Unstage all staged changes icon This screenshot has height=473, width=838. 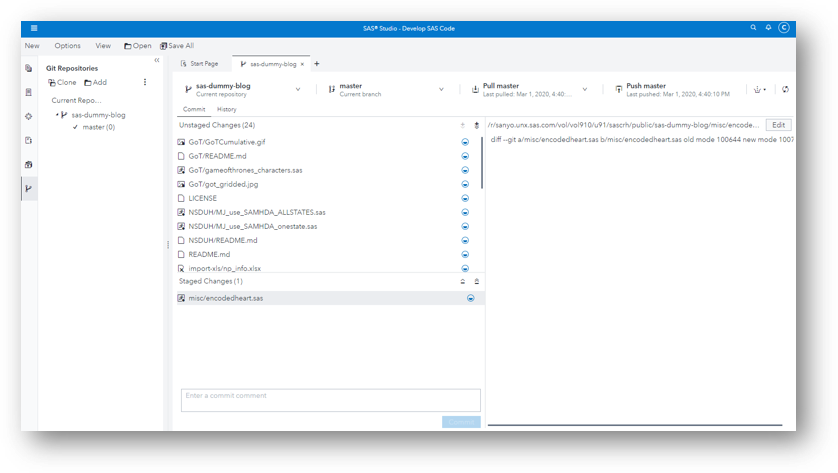pos(477,281)
